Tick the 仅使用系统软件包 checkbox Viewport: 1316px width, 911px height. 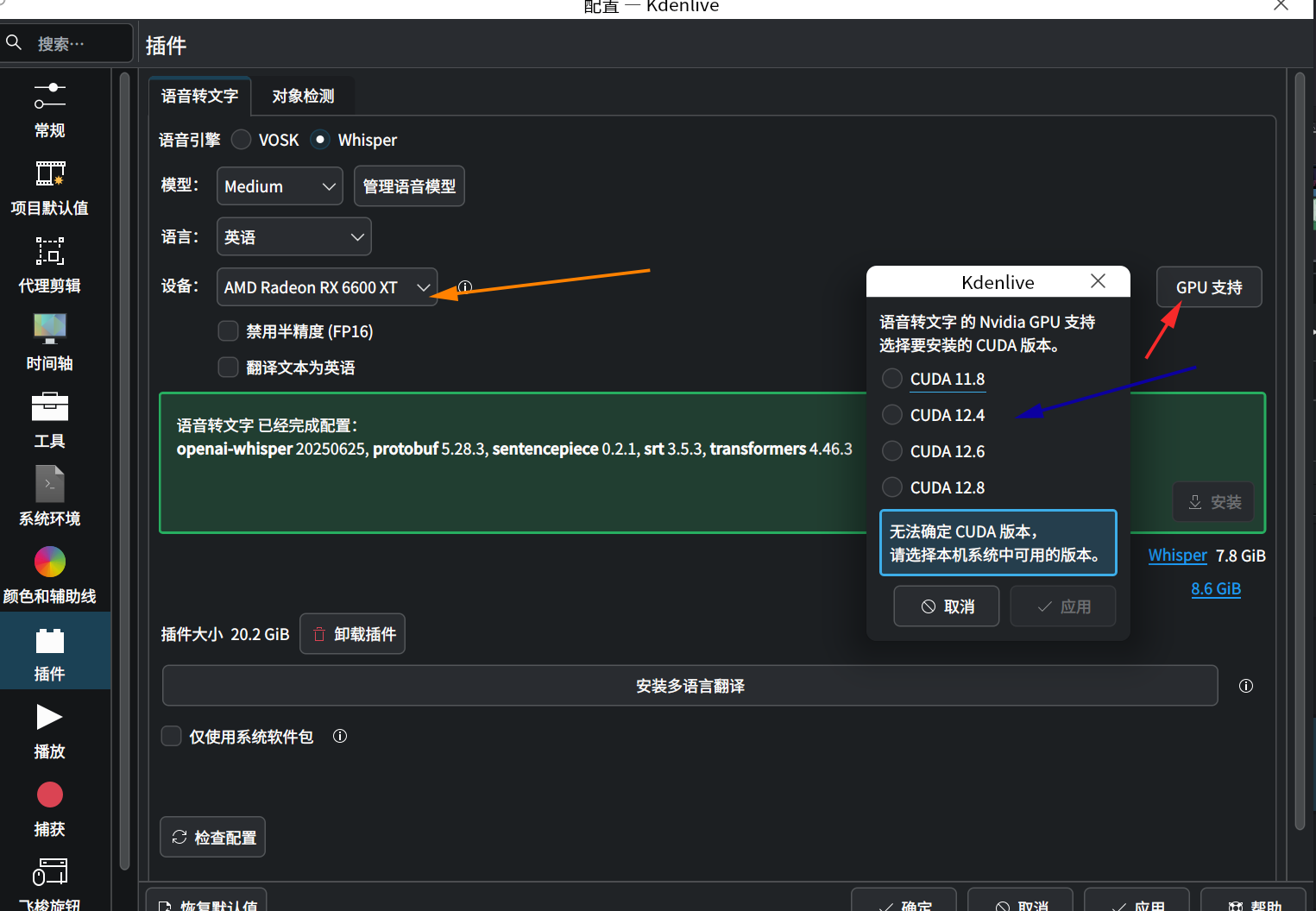click(x=237, y=736)
